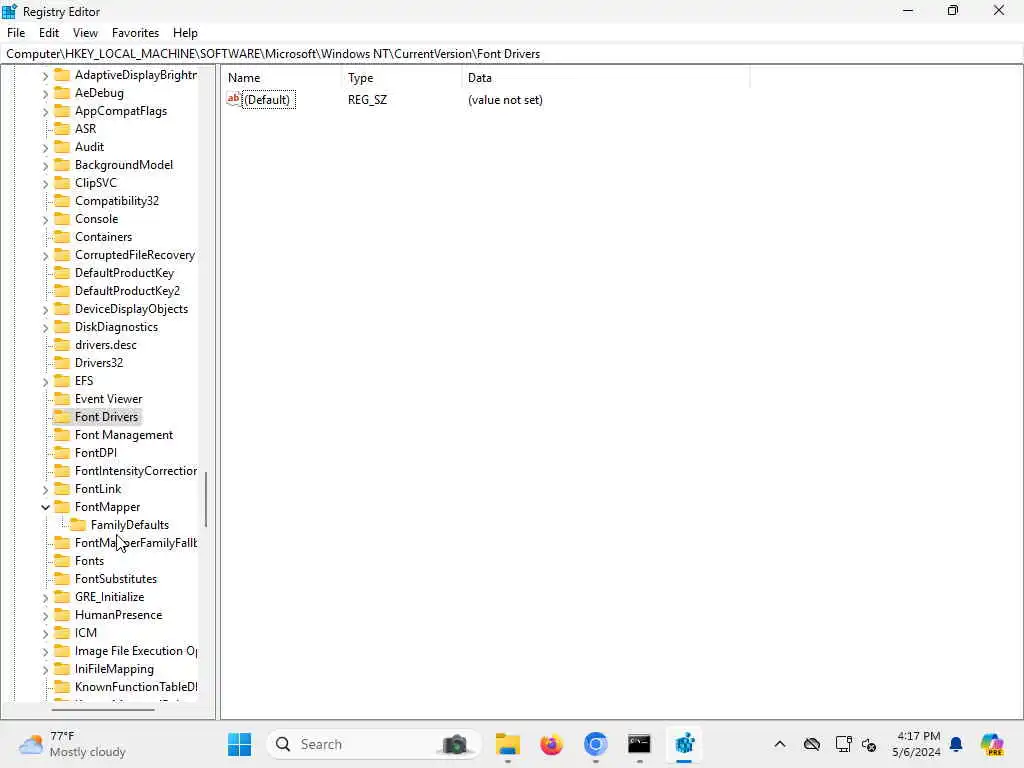Viewport: 1024px width, 768px height.
Task: Open the terminal from the taskbar
Action: (639, 744)
